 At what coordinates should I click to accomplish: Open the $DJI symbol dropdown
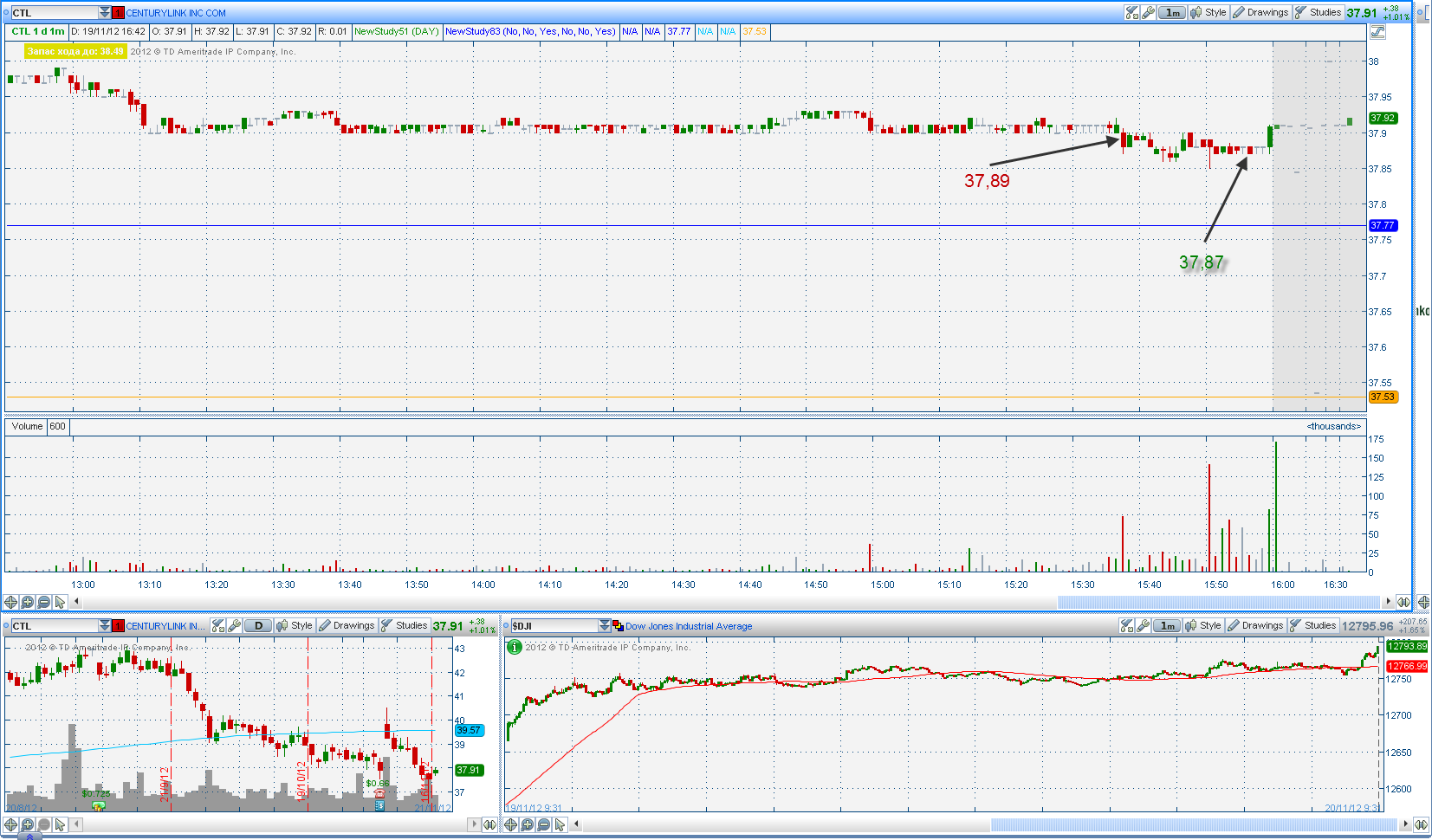605,625
